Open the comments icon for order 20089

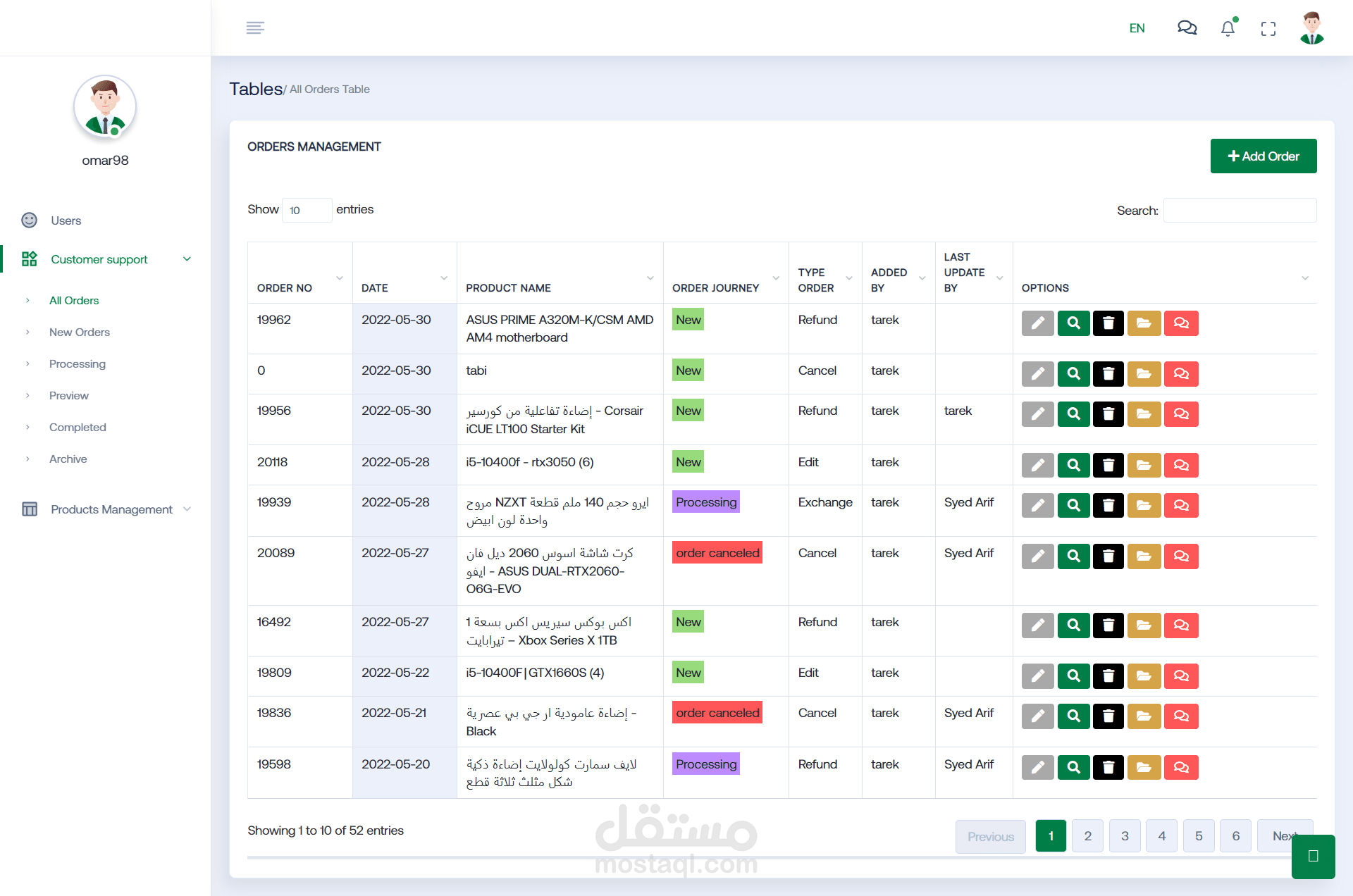coord(1181,556)
